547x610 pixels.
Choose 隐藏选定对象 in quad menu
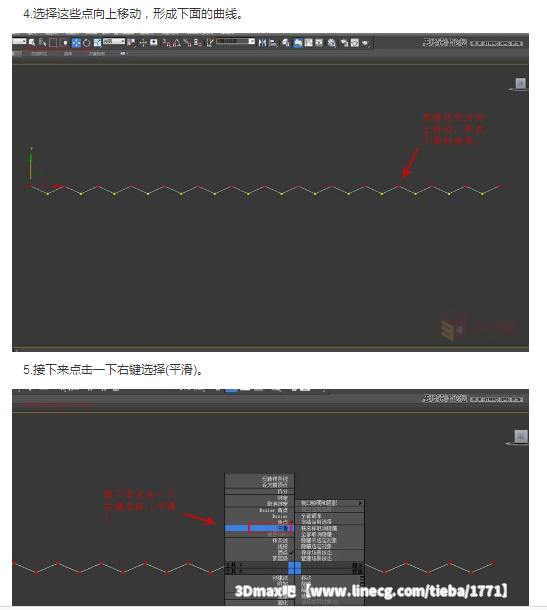[316, 546]
